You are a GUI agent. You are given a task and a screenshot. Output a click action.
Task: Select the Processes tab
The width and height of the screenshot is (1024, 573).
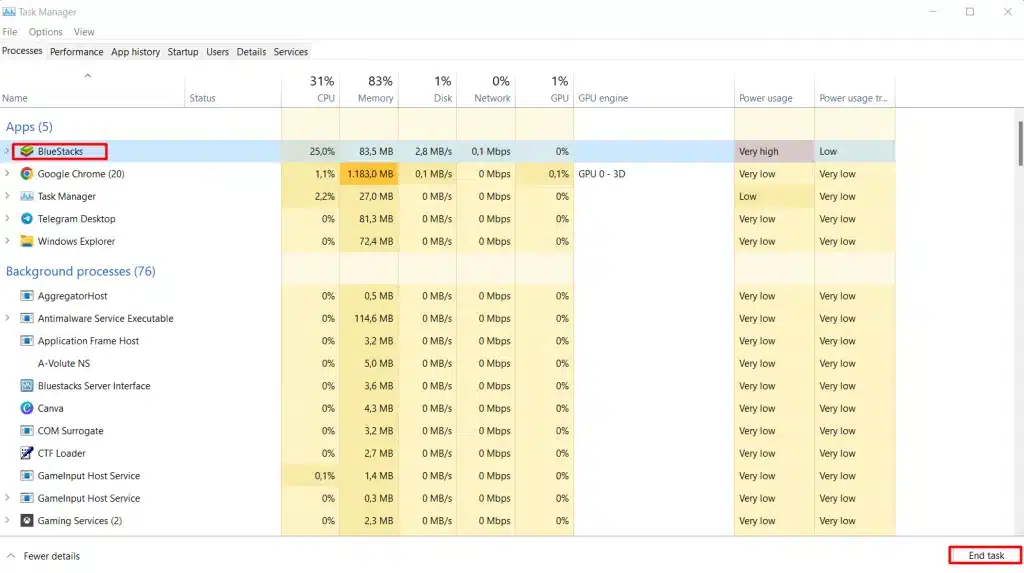point(22,51)
